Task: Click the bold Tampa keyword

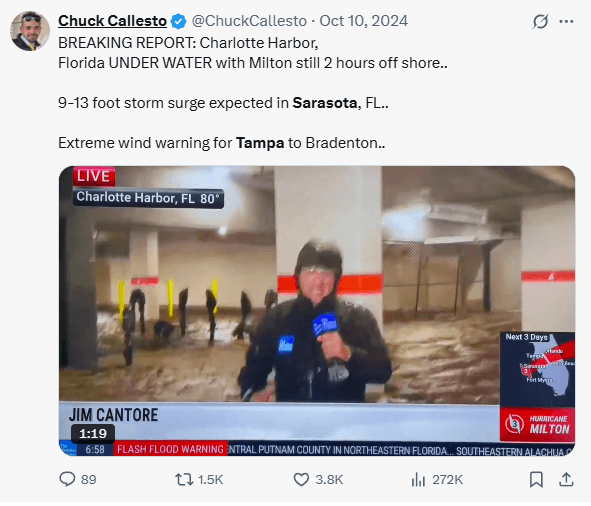Action: click(260, 143)
